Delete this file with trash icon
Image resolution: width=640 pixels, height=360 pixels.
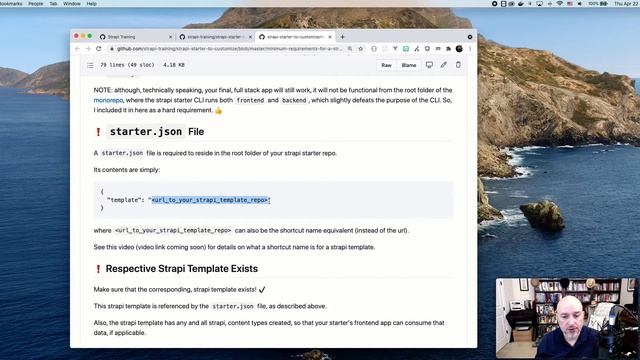(x=458, y=65)
